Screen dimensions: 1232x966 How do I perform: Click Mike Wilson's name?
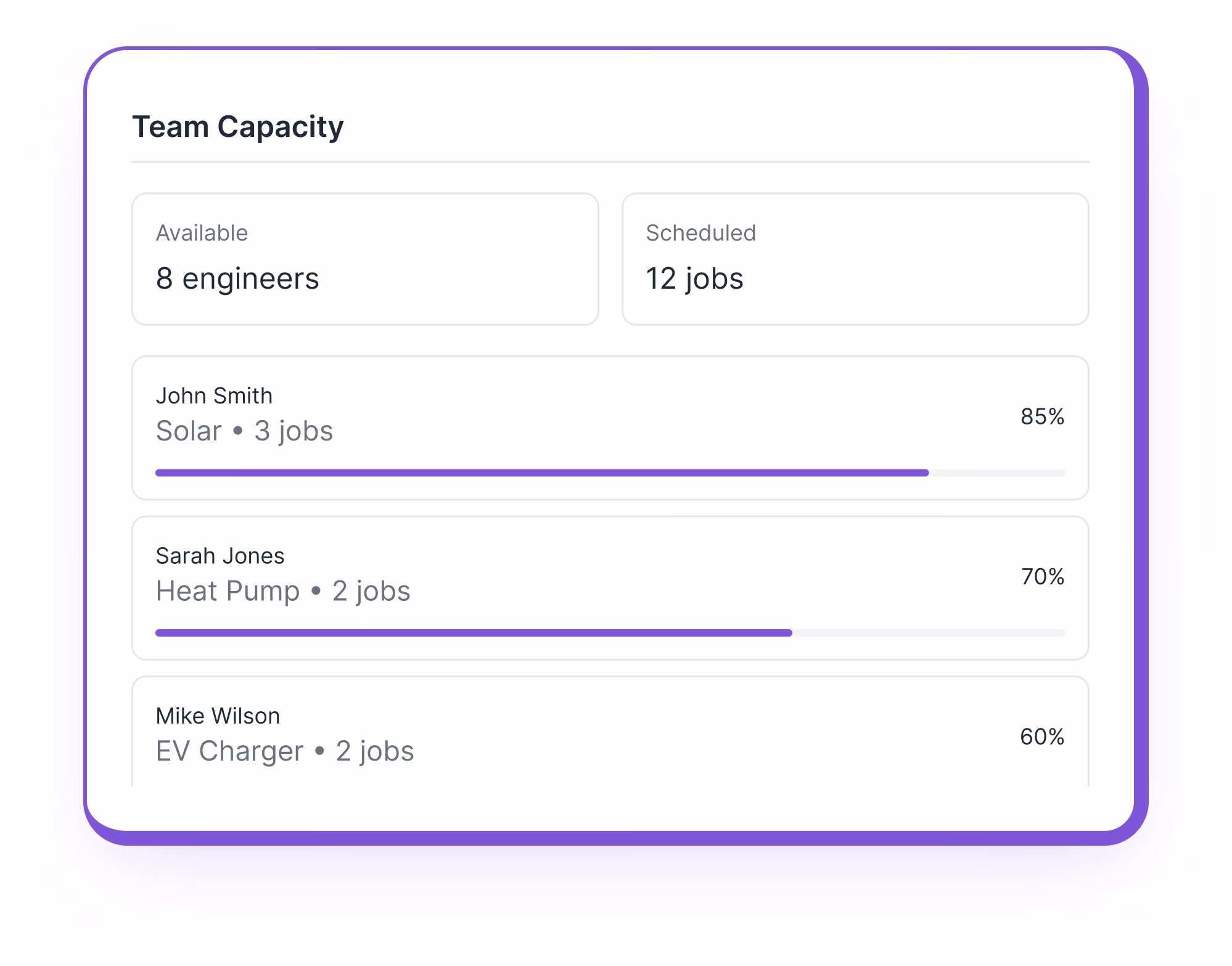pyautogui.click(x=218, y=716)
